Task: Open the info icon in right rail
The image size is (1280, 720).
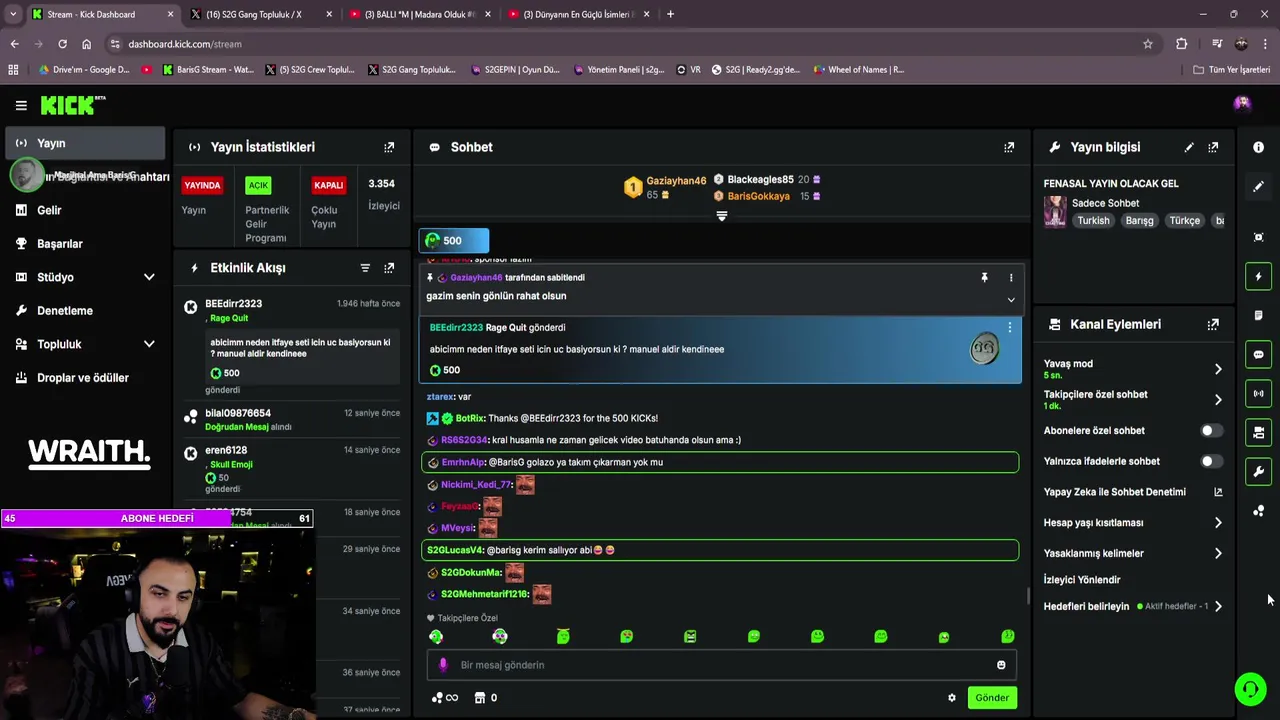Action: click(1258, 147)
